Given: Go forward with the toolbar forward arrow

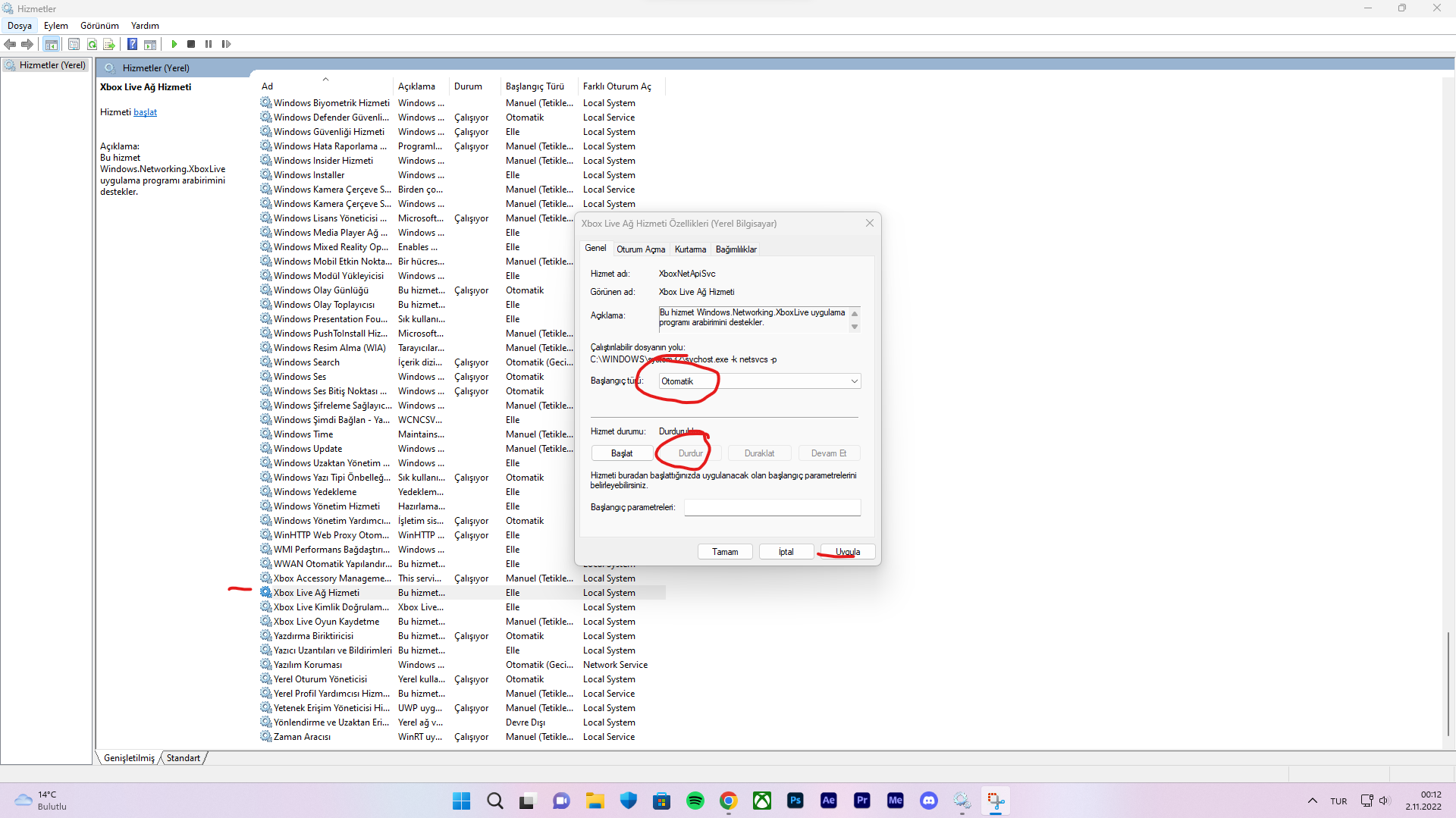Looking at the screenshot, I should pyautogui.click(x=27, y=44).
